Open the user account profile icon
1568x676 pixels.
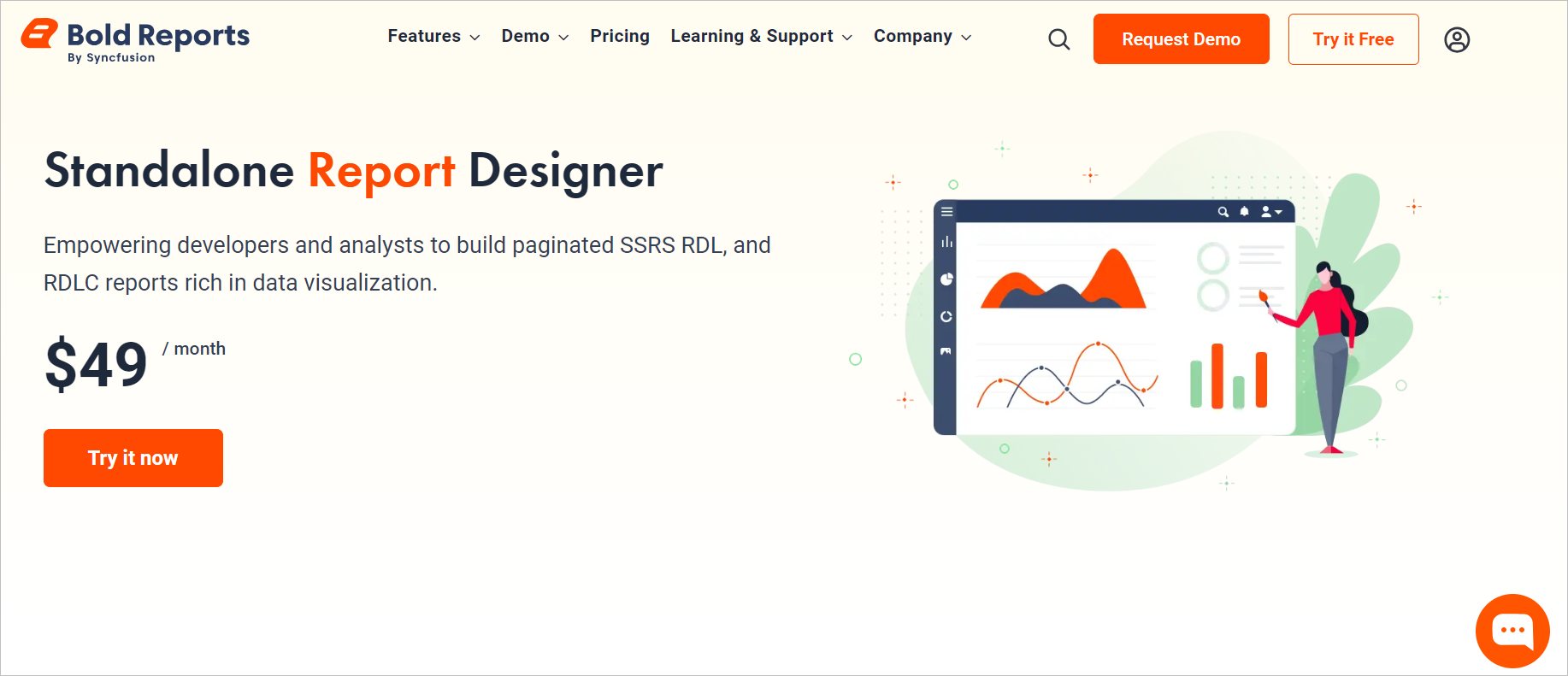coord(1457,39)
